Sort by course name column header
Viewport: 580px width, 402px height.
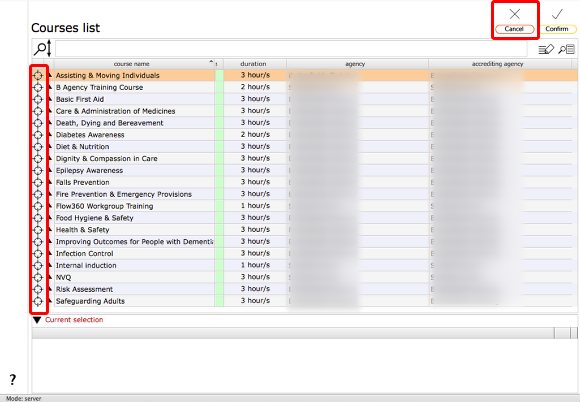tap(131, 64)
